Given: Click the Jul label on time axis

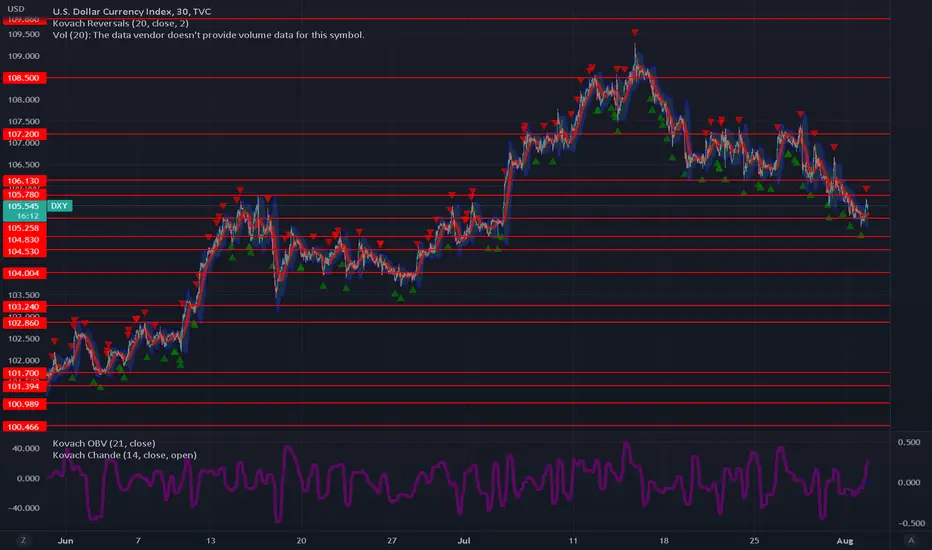Looking at the screenshot, I should (464, 540).
